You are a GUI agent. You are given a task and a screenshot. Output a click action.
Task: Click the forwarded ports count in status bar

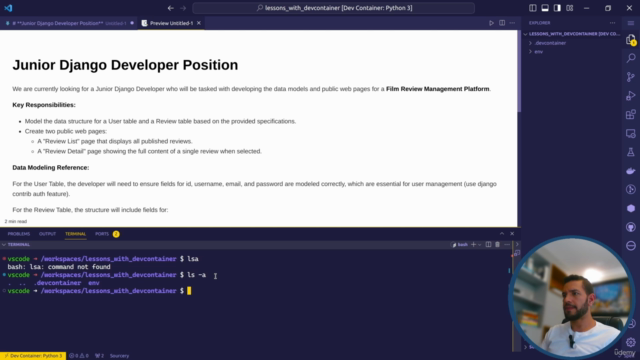[x=99, y=356]
